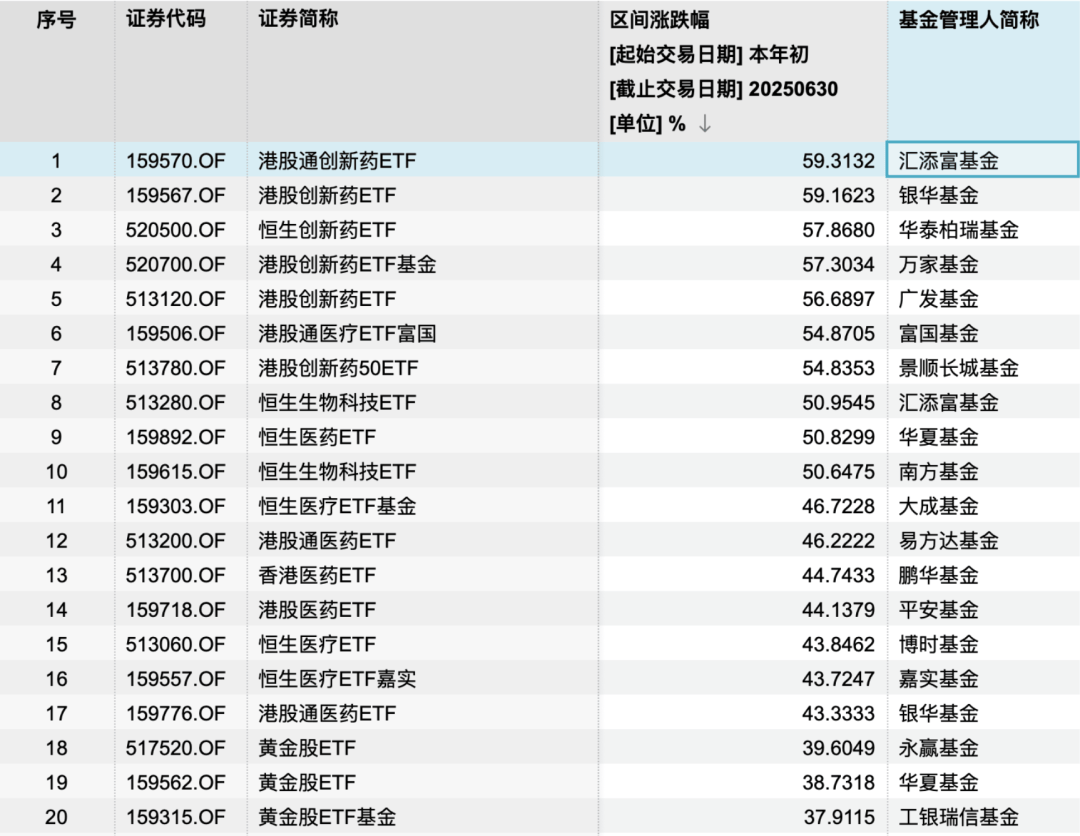Image resolution: width=1080 pixels, height=836 pixels.
Task: Click selected manager cell 汇添富基金 in row 1
Action: (983, 160)
